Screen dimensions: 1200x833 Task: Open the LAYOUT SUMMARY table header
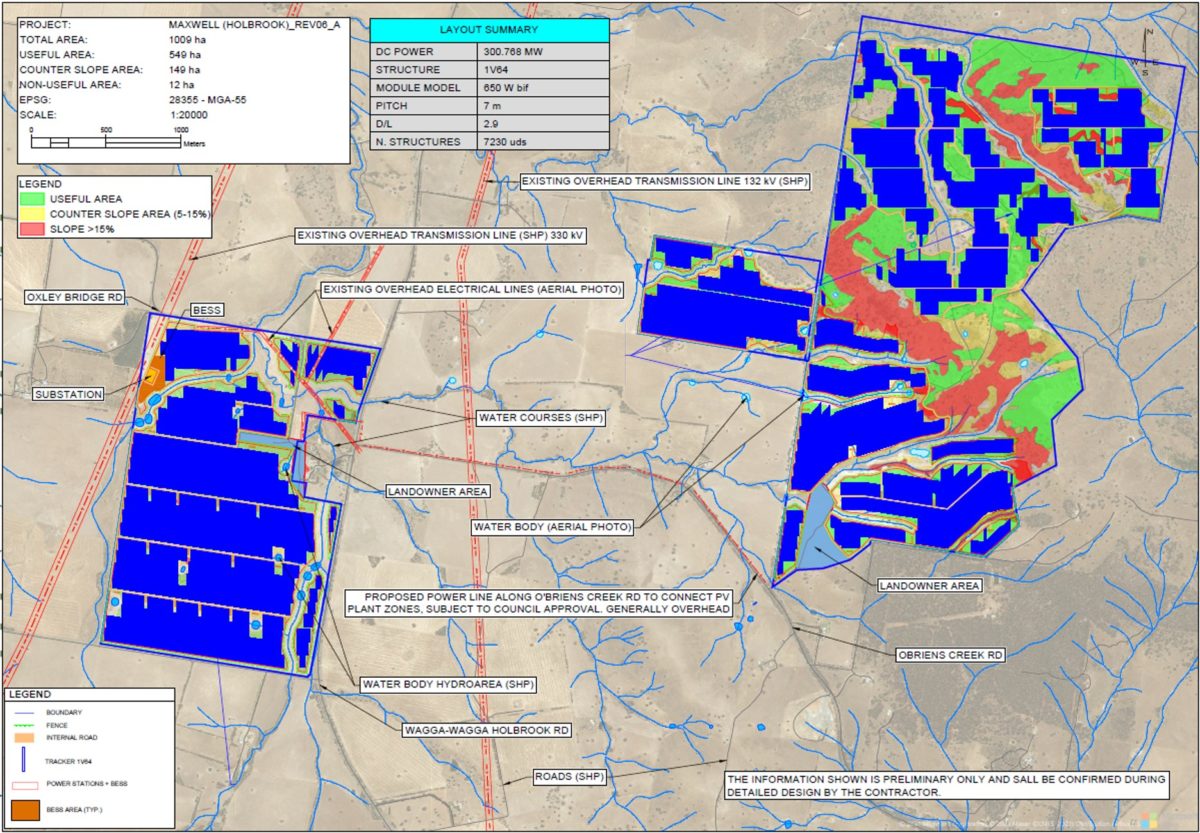[490, 30]
